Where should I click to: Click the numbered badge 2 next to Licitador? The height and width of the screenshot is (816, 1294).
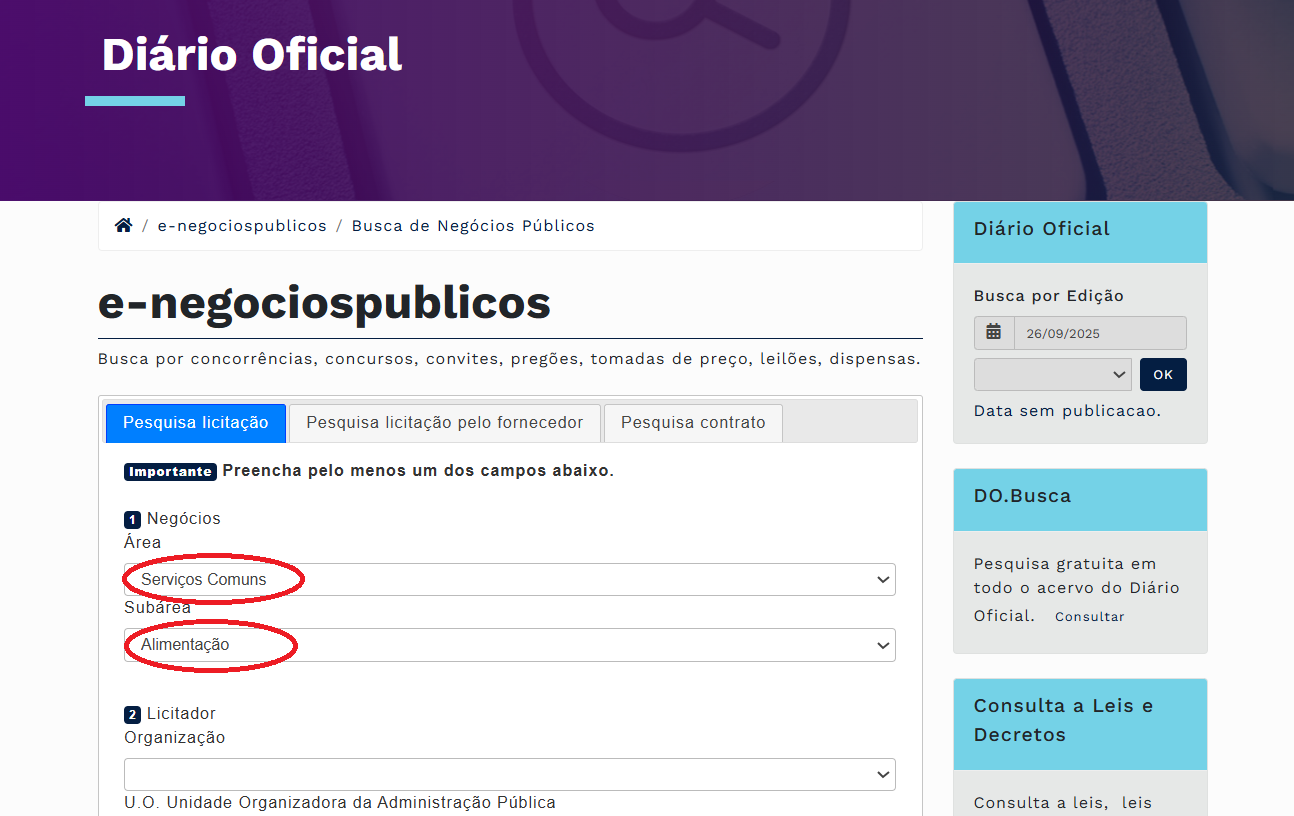[x=131, y=713]
